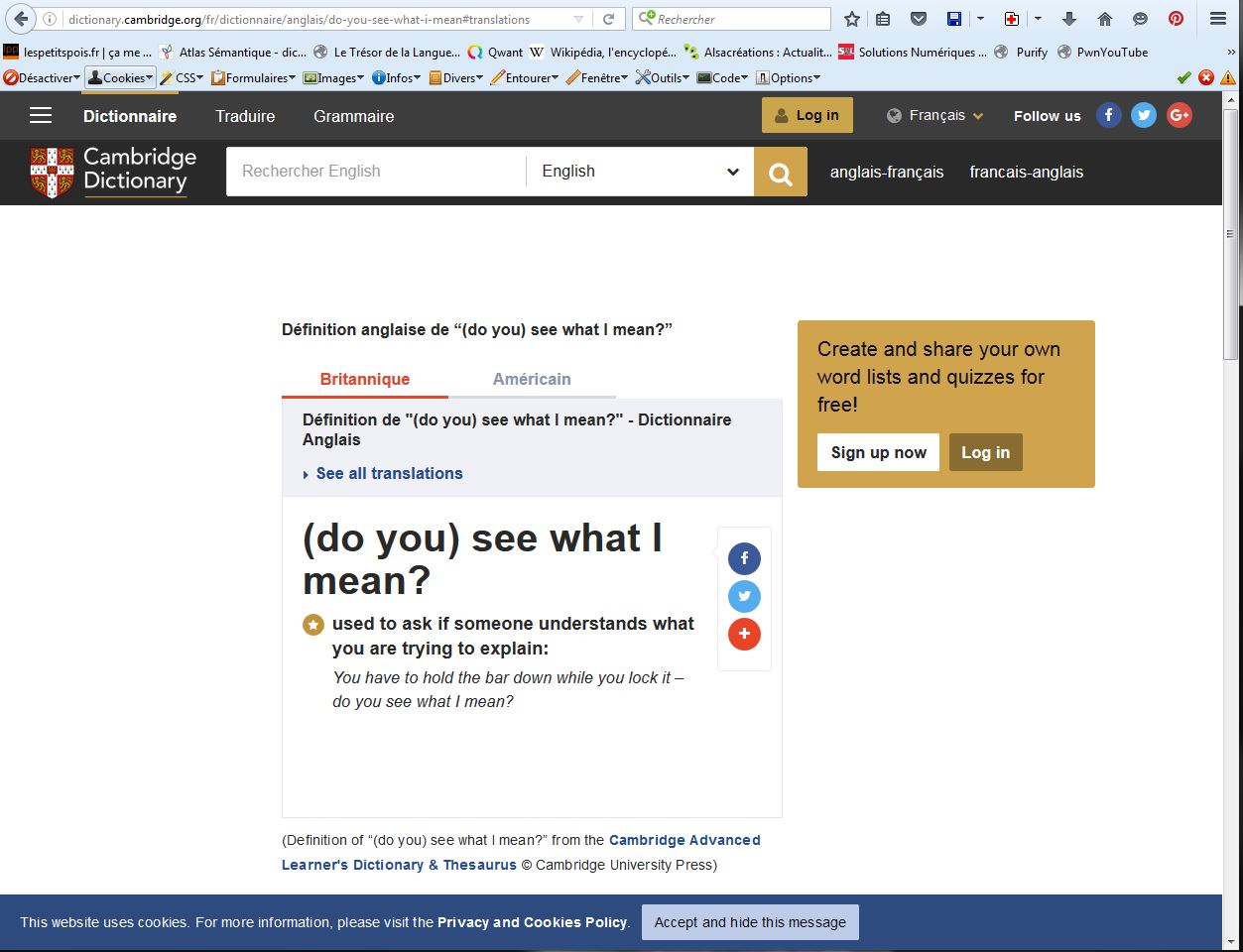Click the Rechercher English search field

click(x=376, y=172)
